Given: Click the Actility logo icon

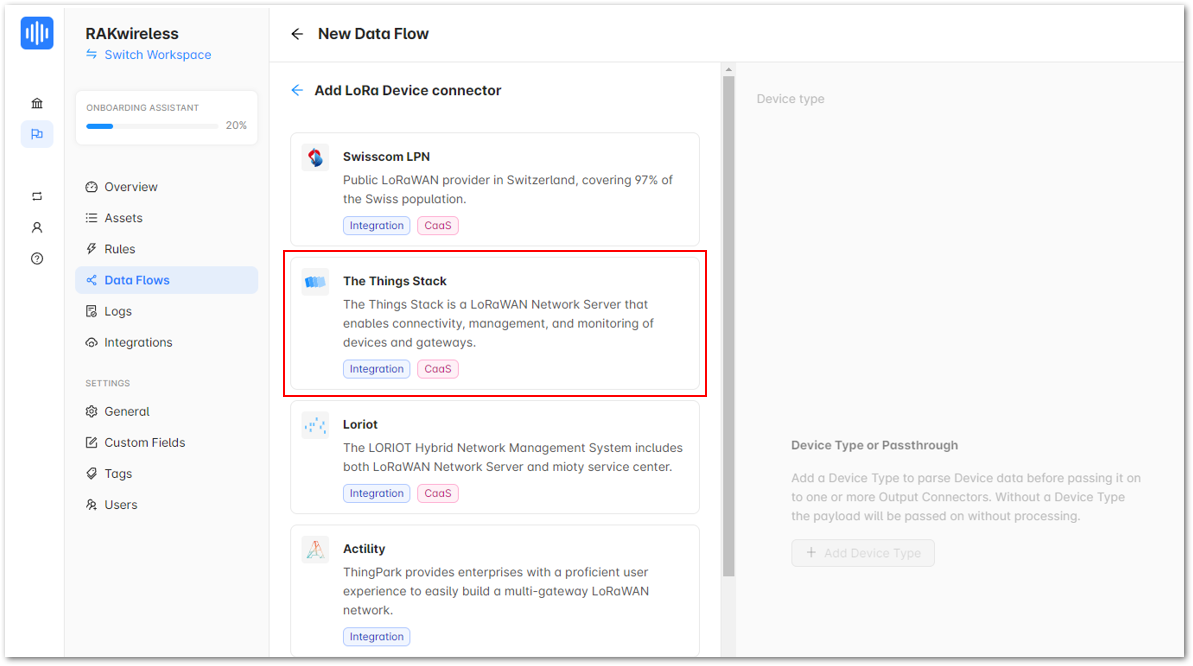Looking at the screenshot, I should (x=315, y=550).
